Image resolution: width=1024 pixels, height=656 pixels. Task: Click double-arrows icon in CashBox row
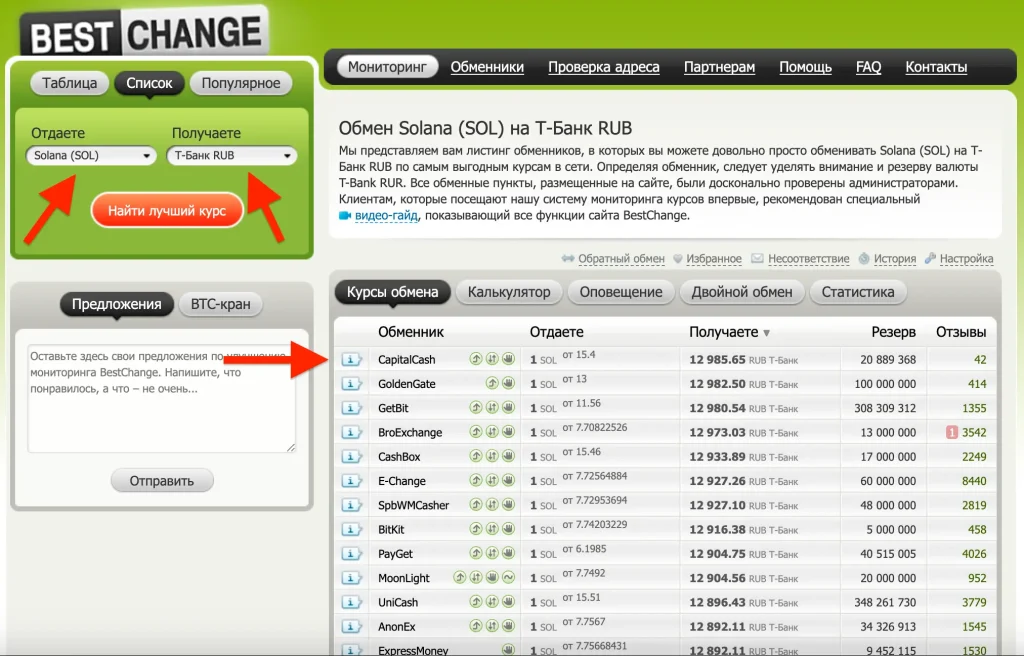click(x=492, y=455)
